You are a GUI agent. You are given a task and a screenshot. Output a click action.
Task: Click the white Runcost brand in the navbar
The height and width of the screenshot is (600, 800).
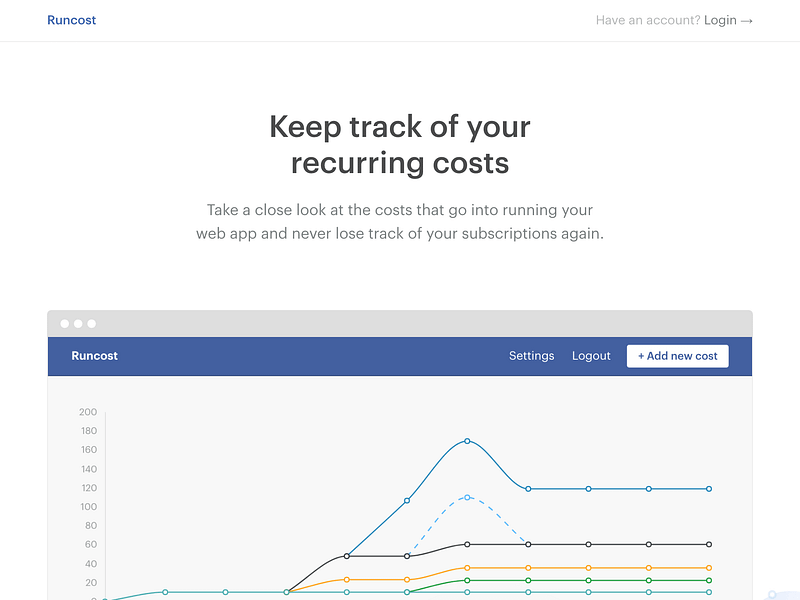point(94,356)
